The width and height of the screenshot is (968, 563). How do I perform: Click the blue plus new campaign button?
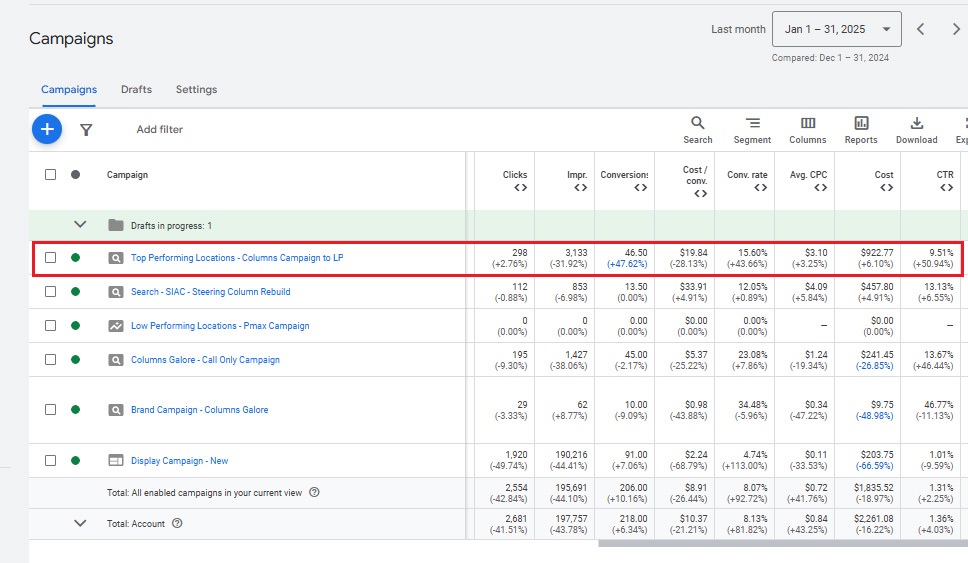47,129
